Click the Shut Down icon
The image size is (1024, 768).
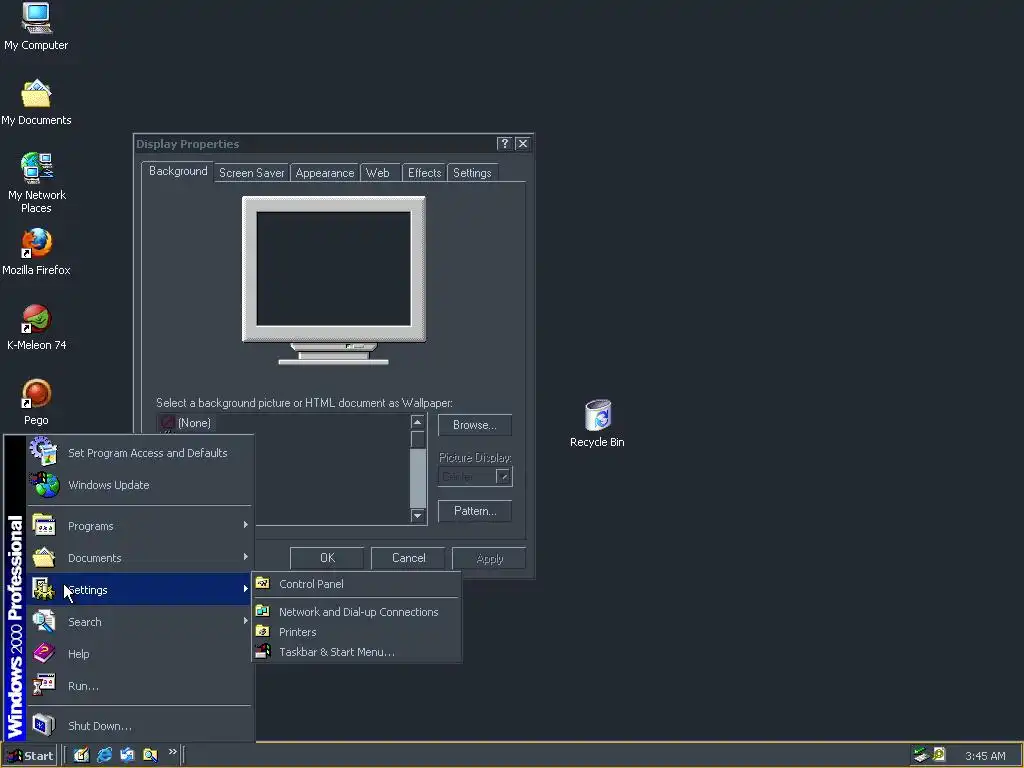(x=44, y=725)
